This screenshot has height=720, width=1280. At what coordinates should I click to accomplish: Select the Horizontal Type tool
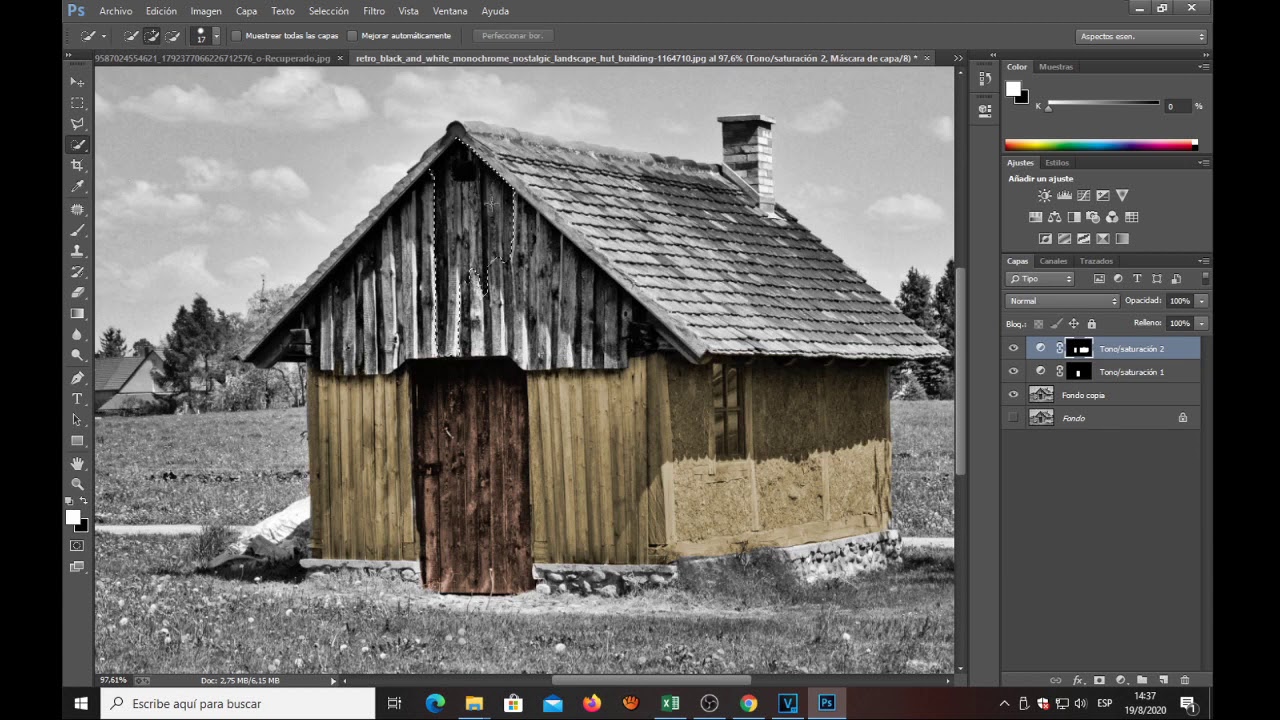(x=77, y=399)
